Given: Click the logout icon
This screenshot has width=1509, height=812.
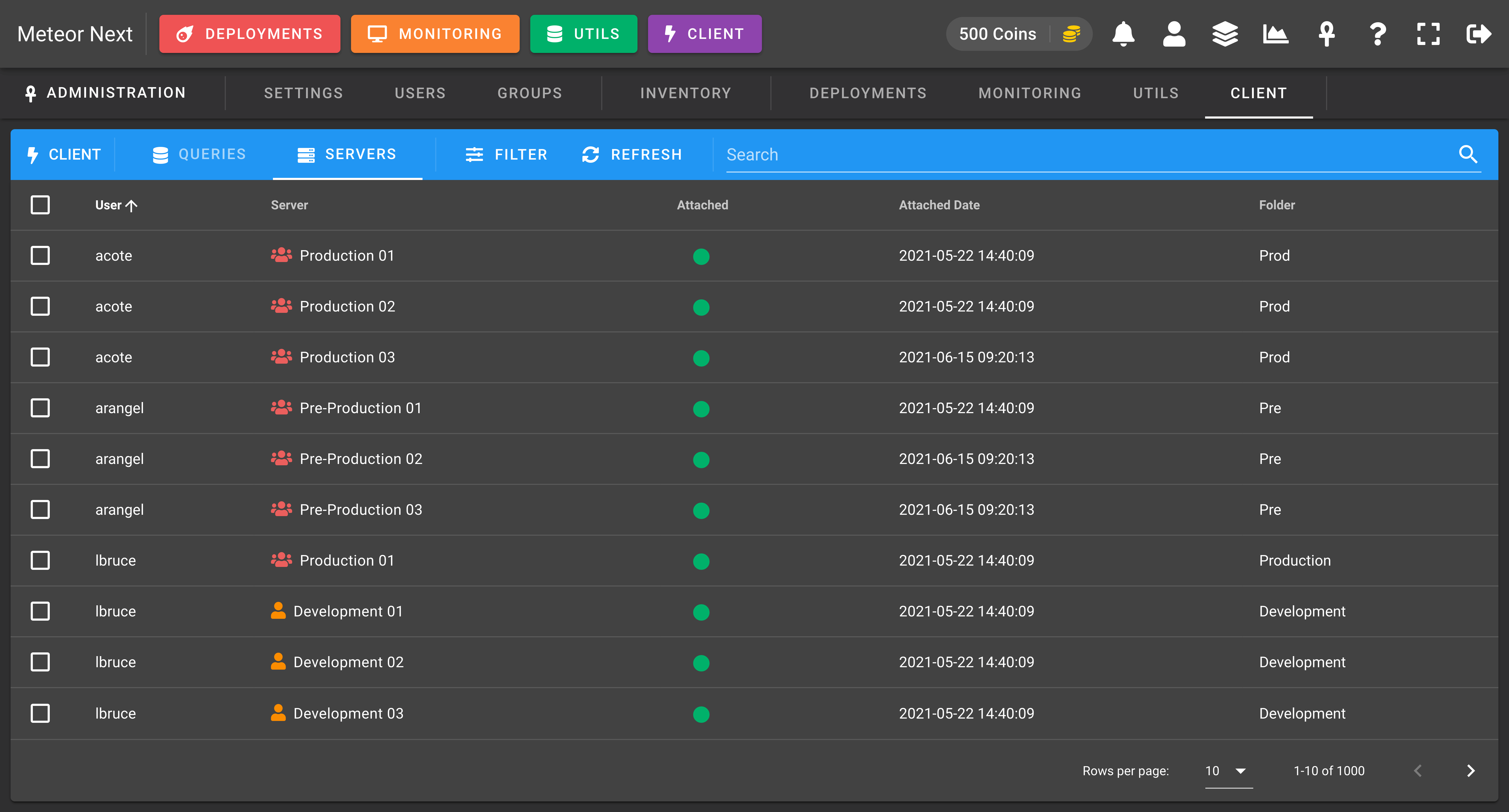Looking at the screenshot, I should (x=1479, y=34).
